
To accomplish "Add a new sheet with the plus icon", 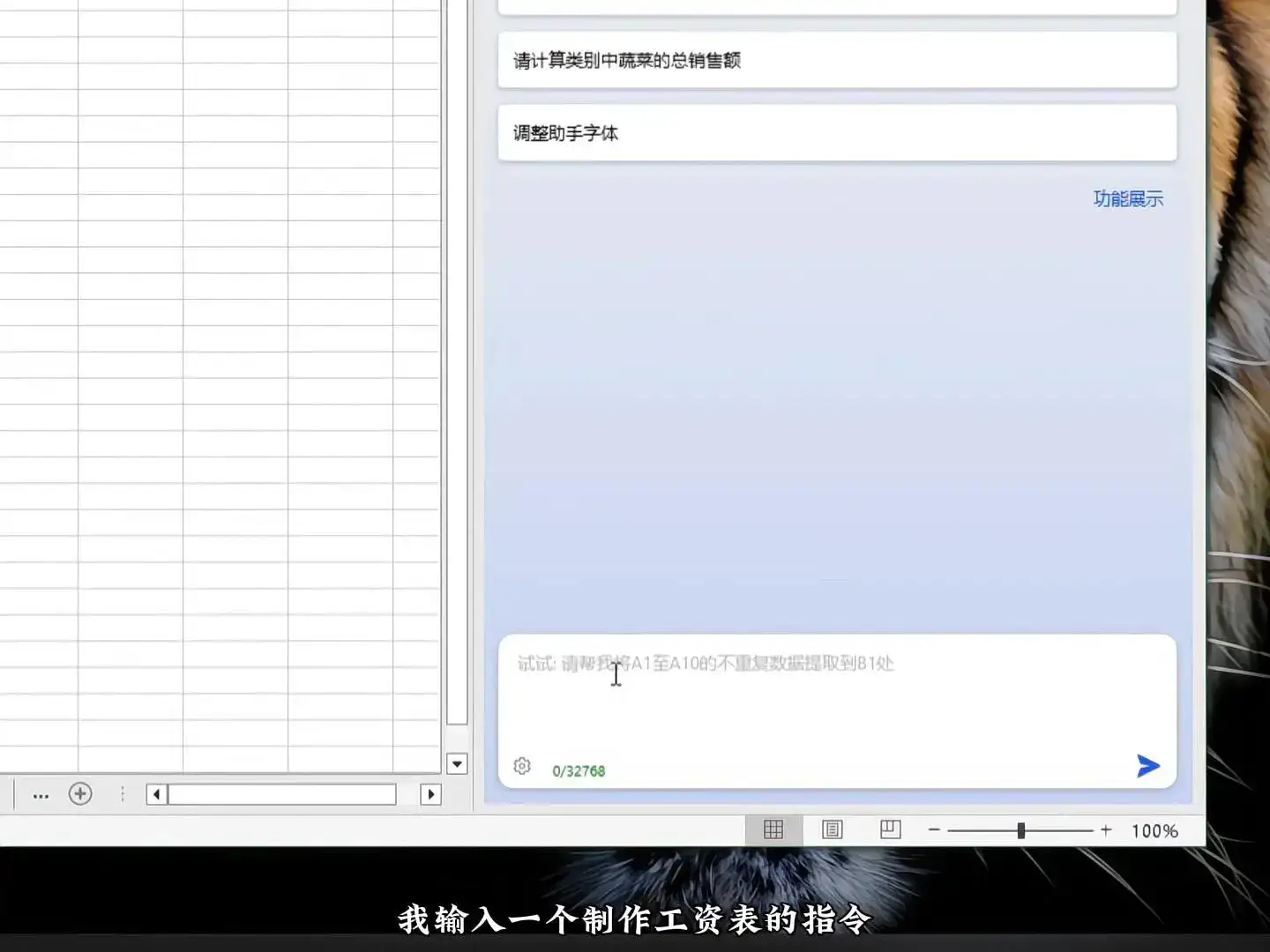I will [x=81, y=794].
